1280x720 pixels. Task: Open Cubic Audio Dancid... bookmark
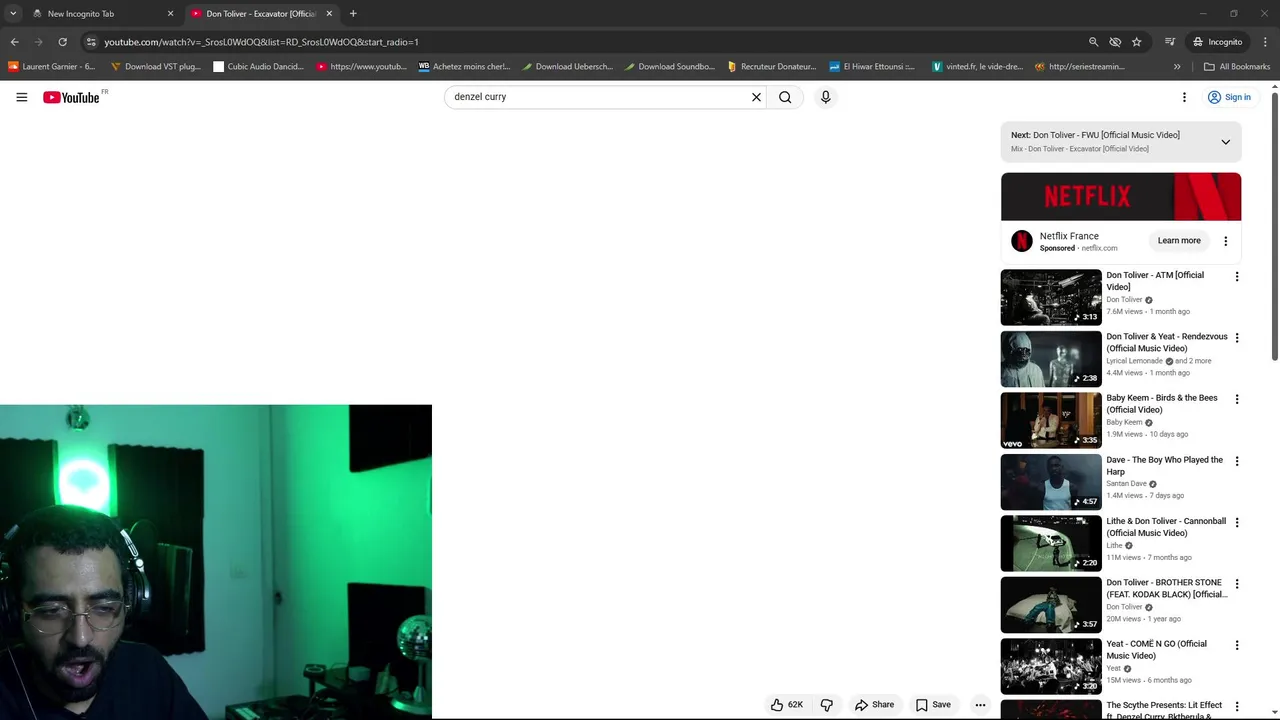pyautogui.click(x=259, y=67)
